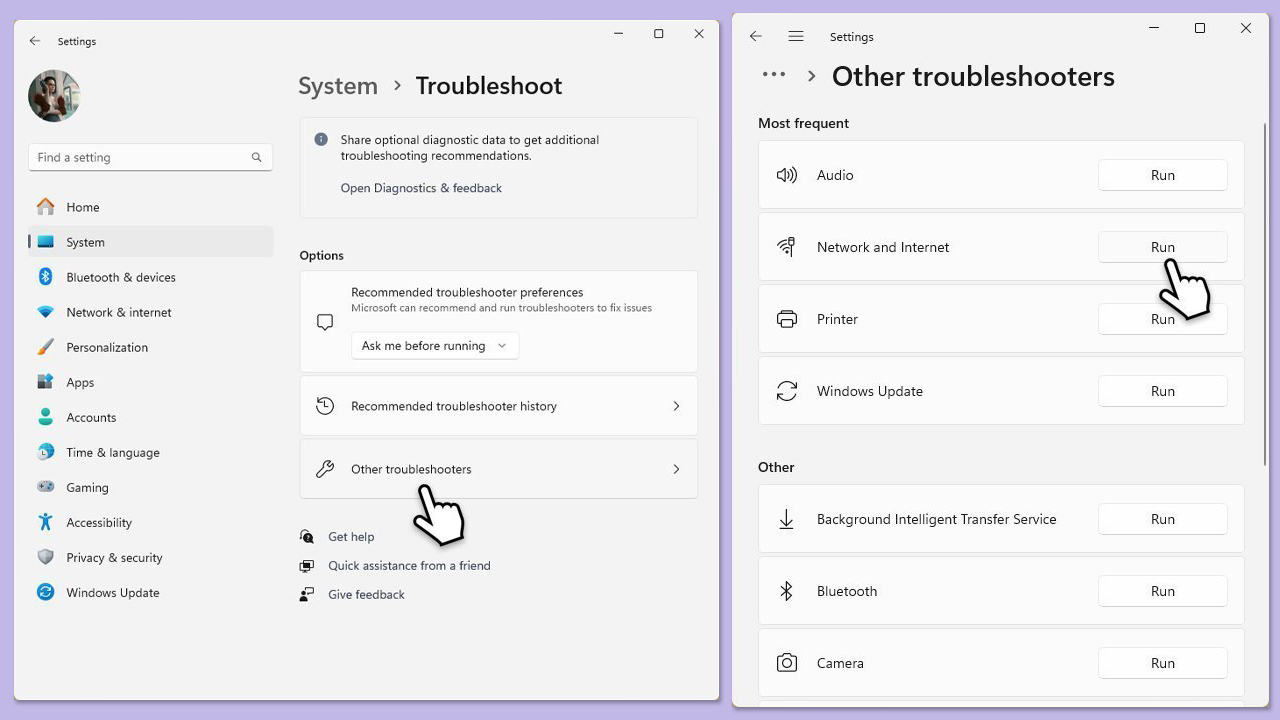
Task: Click the Get help icon
Action: 307,537
